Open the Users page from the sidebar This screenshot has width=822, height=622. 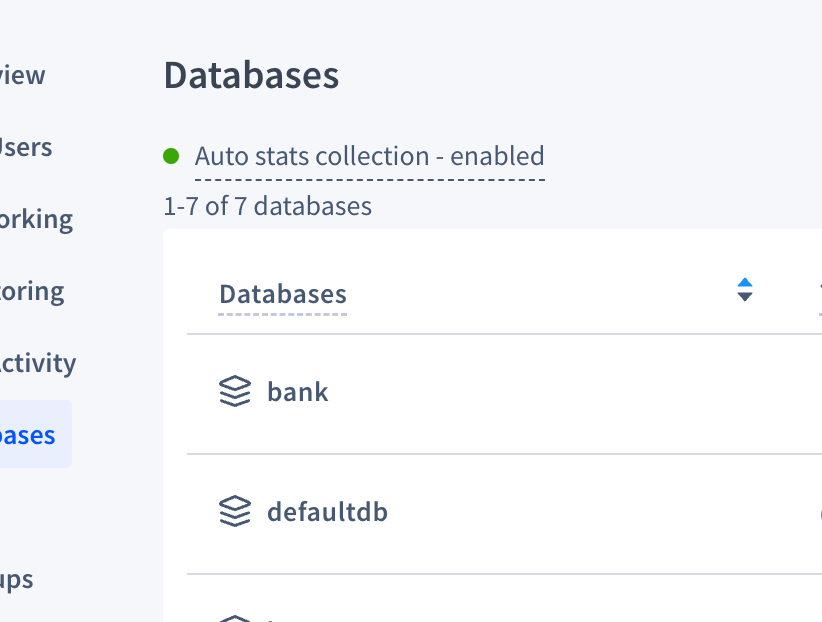25,146
